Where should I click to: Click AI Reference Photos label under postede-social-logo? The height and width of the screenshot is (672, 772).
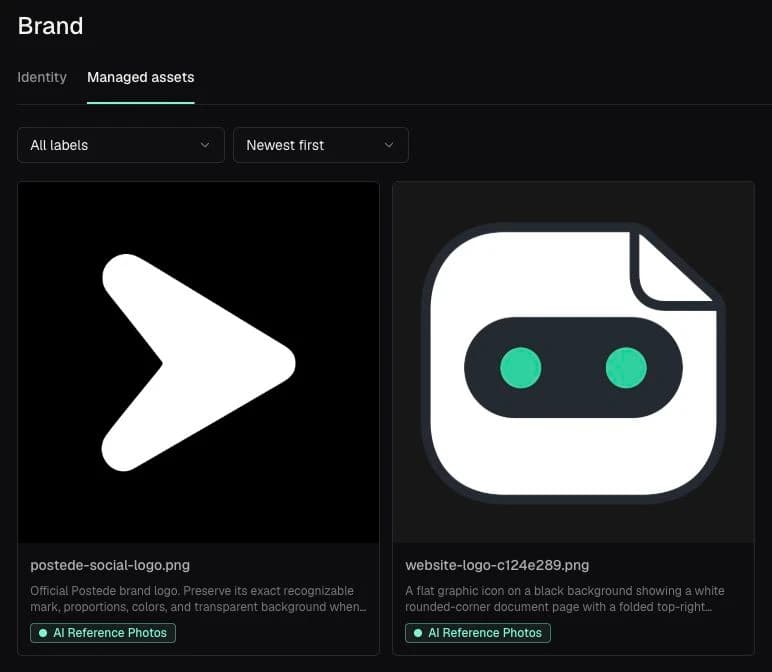103,633
